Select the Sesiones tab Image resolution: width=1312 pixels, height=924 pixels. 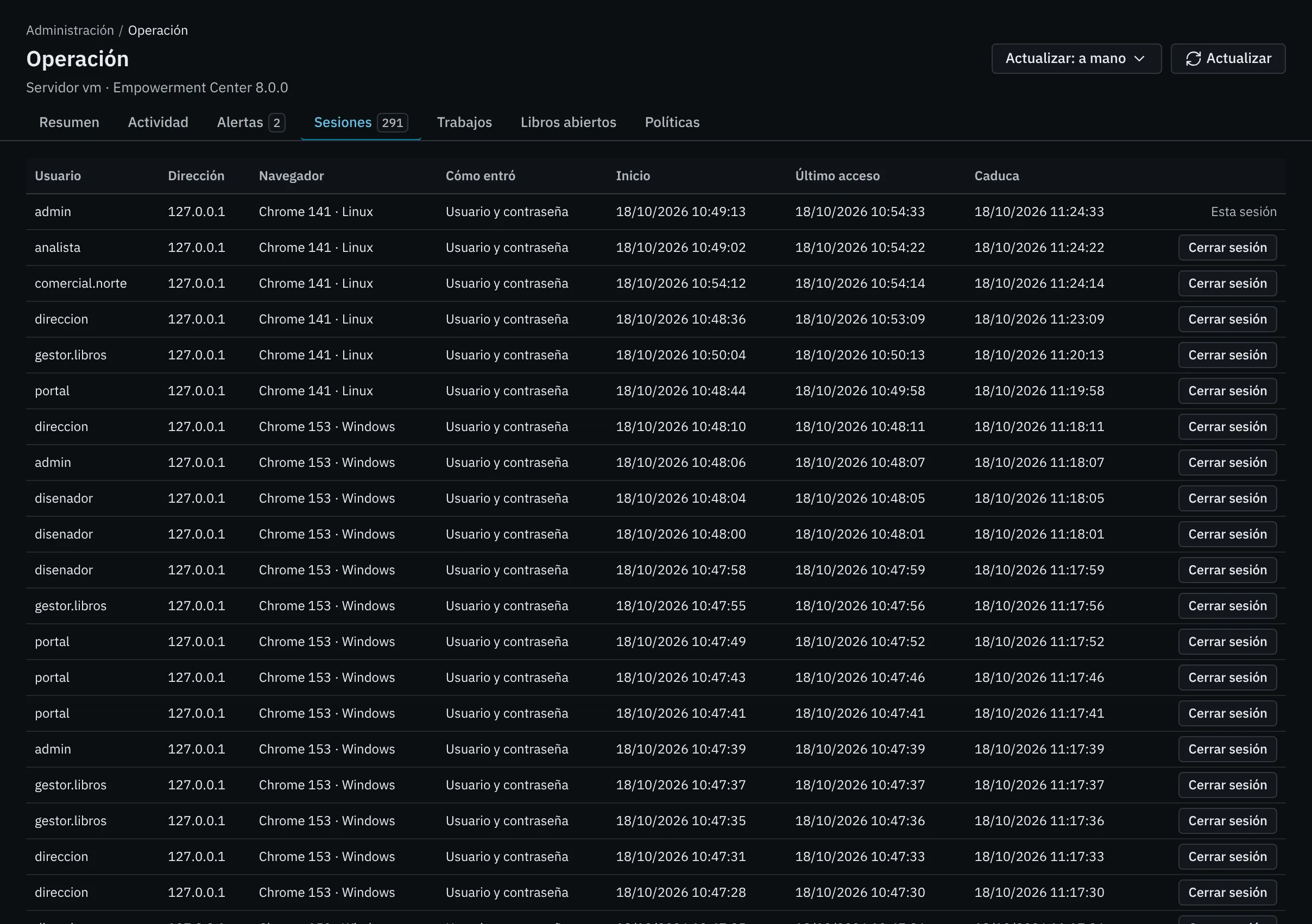coord(361,122)
